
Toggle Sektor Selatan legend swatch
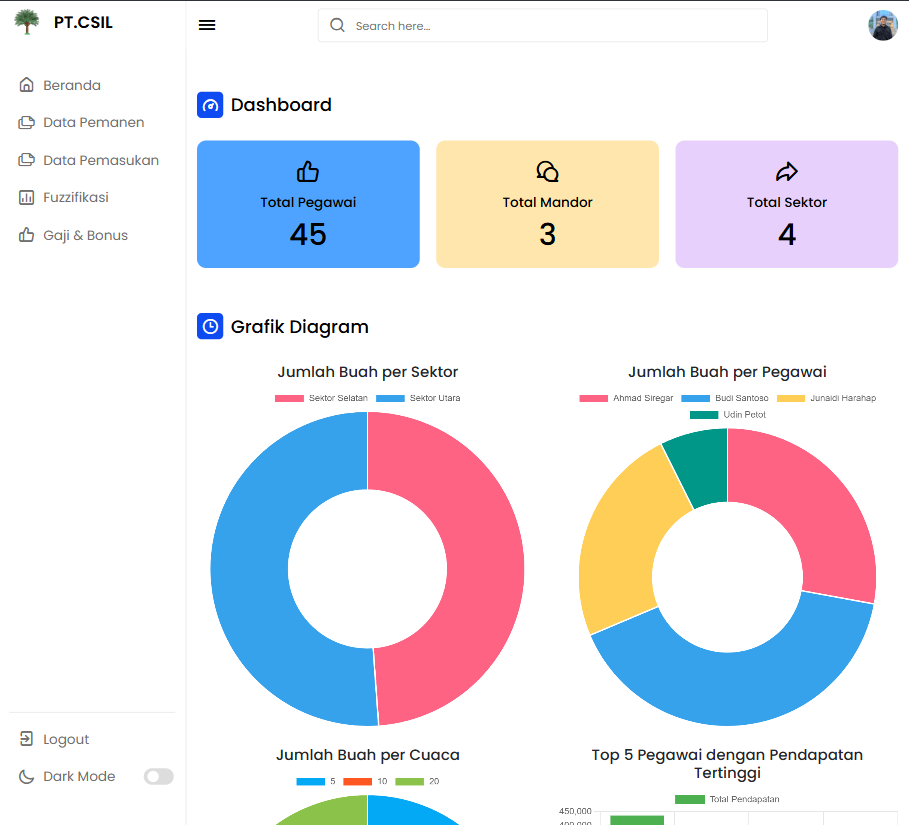289,398
